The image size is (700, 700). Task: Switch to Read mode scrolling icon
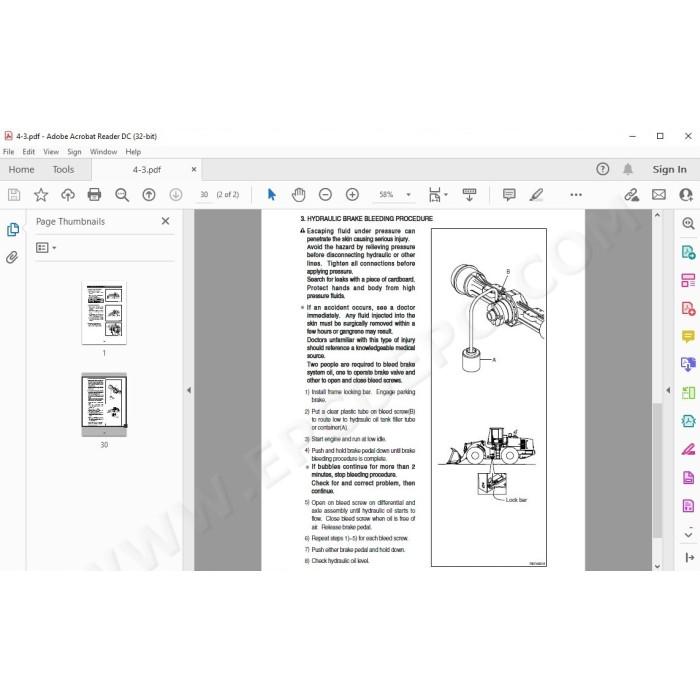pos(469,195)
